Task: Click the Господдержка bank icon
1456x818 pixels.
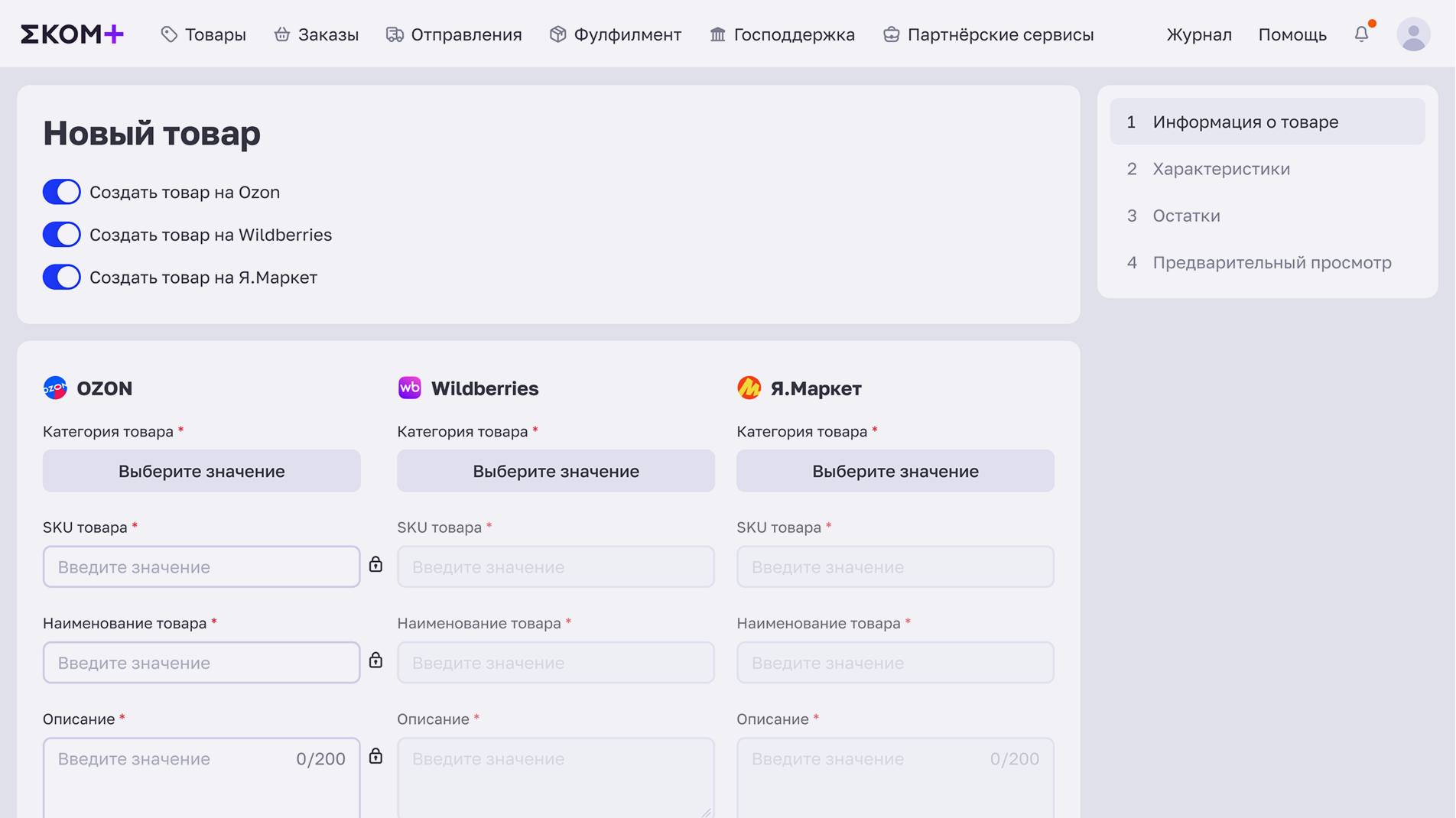Action: click(716, 34)
